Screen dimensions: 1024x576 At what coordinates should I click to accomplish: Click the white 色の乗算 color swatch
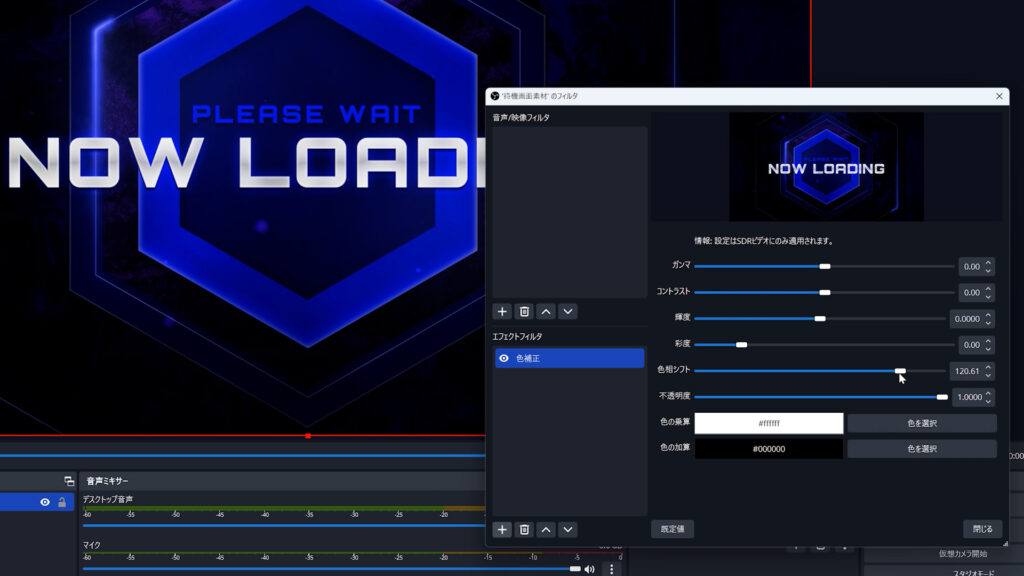(768, 423)
